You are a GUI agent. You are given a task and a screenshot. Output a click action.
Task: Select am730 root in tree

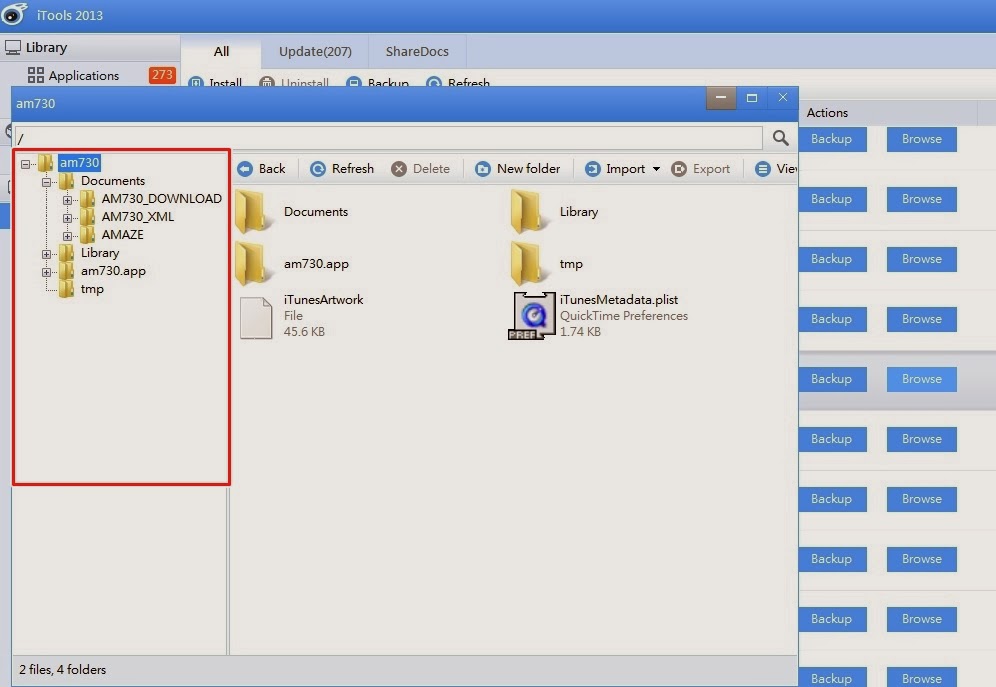pos(79,163)
